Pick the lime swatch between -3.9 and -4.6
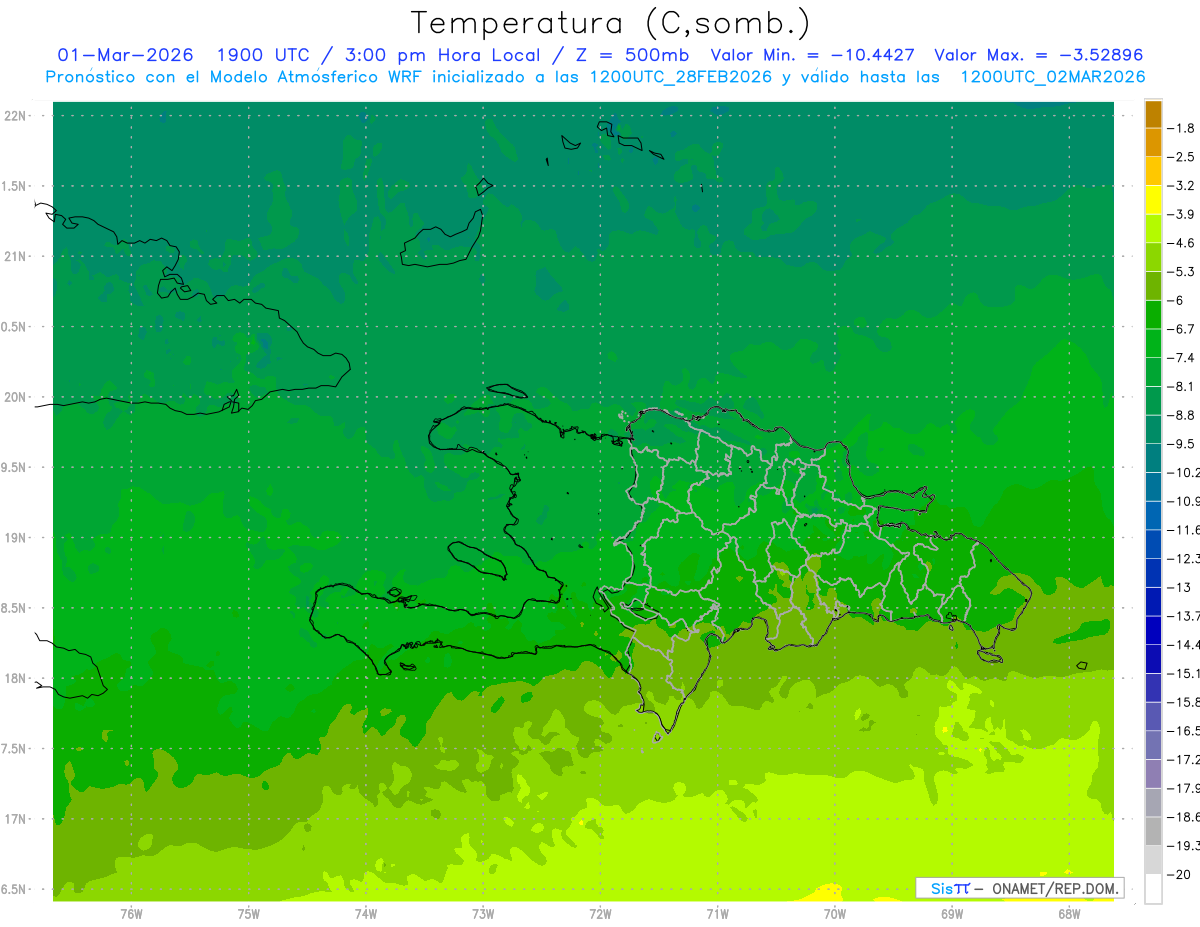 point(1153,229)
